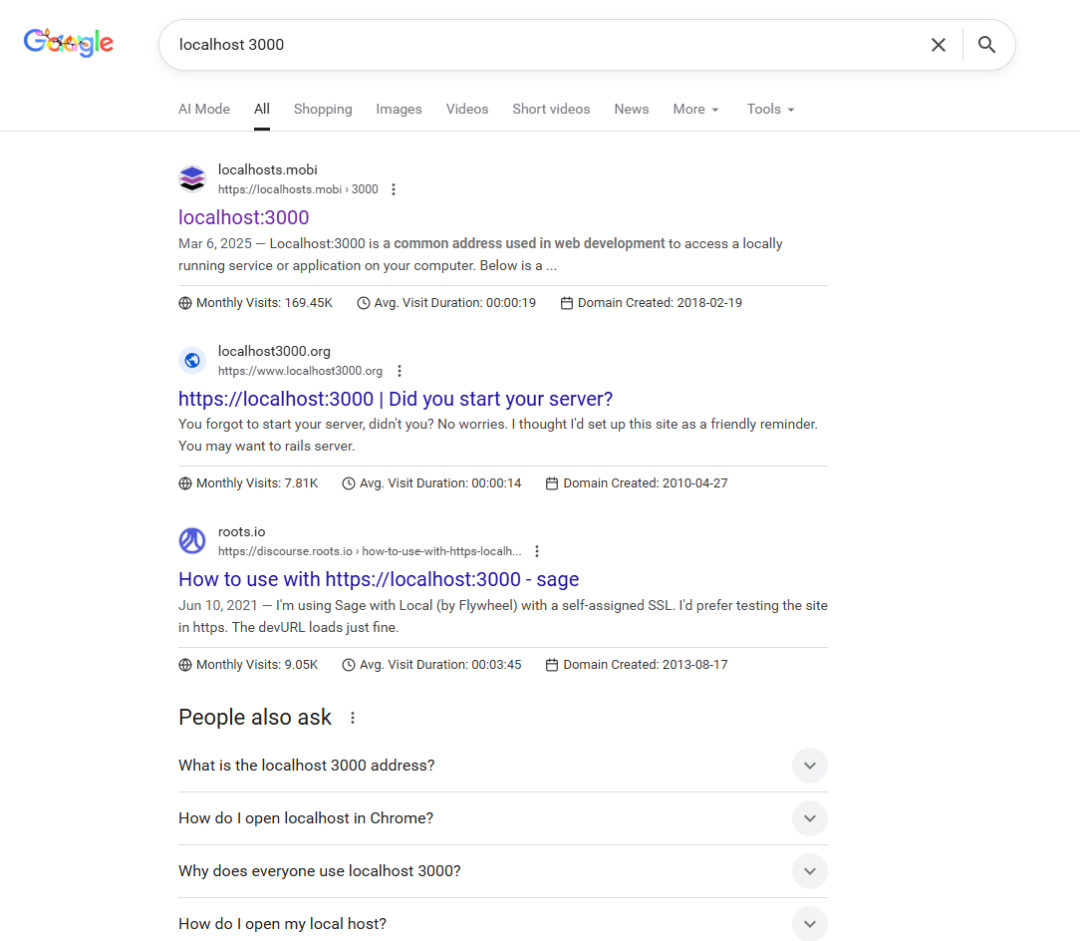Image resolution: width=1080 pixels, height=941 pixels.
Task: Expand "Why does everyone use localhost 3000?"
Action: [809, 871]
